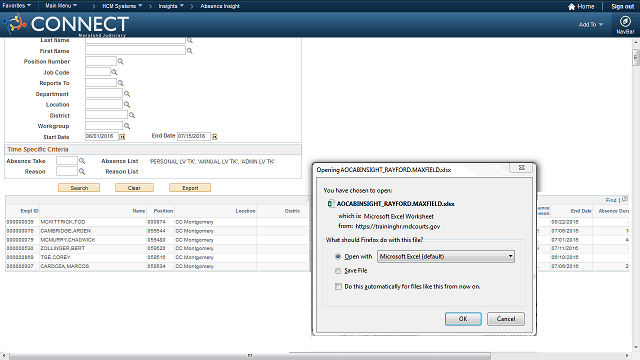Click the Clear button
This screenshot has height=360, width=640.
click(134, 188)
